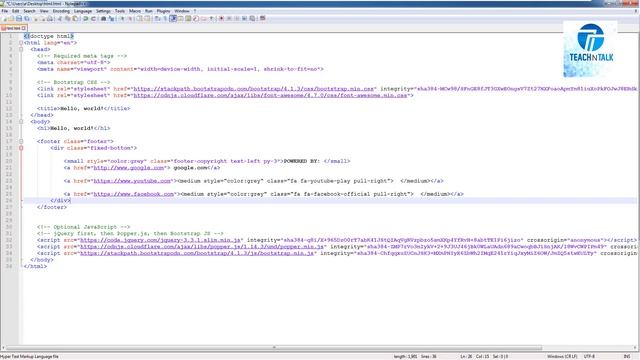This screenshot has height=360, width=640.
Task: Click the youtube.com href link in code
Action: pos(132,181)
